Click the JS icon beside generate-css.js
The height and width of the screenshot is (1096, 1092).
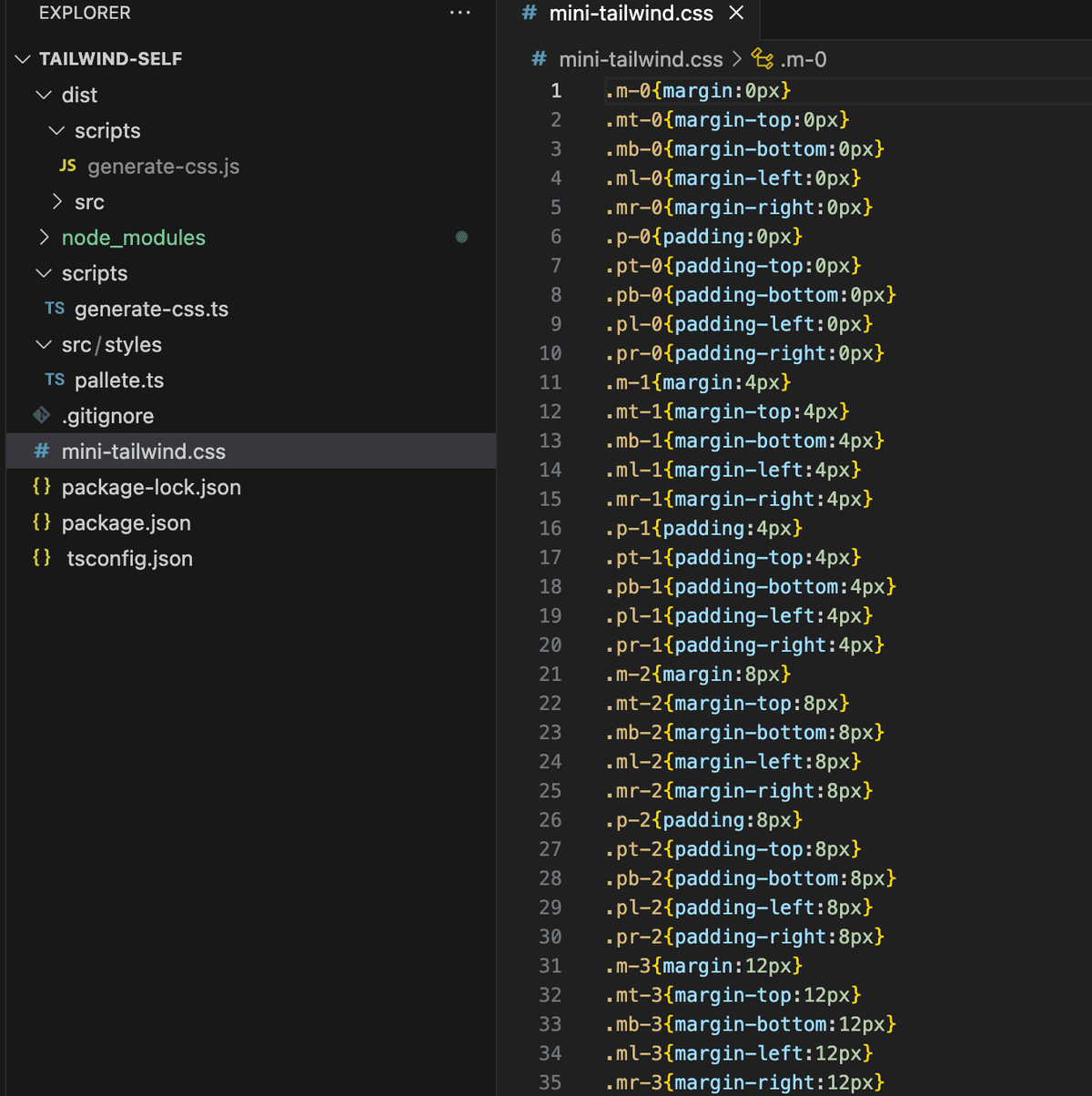[67, 166]
